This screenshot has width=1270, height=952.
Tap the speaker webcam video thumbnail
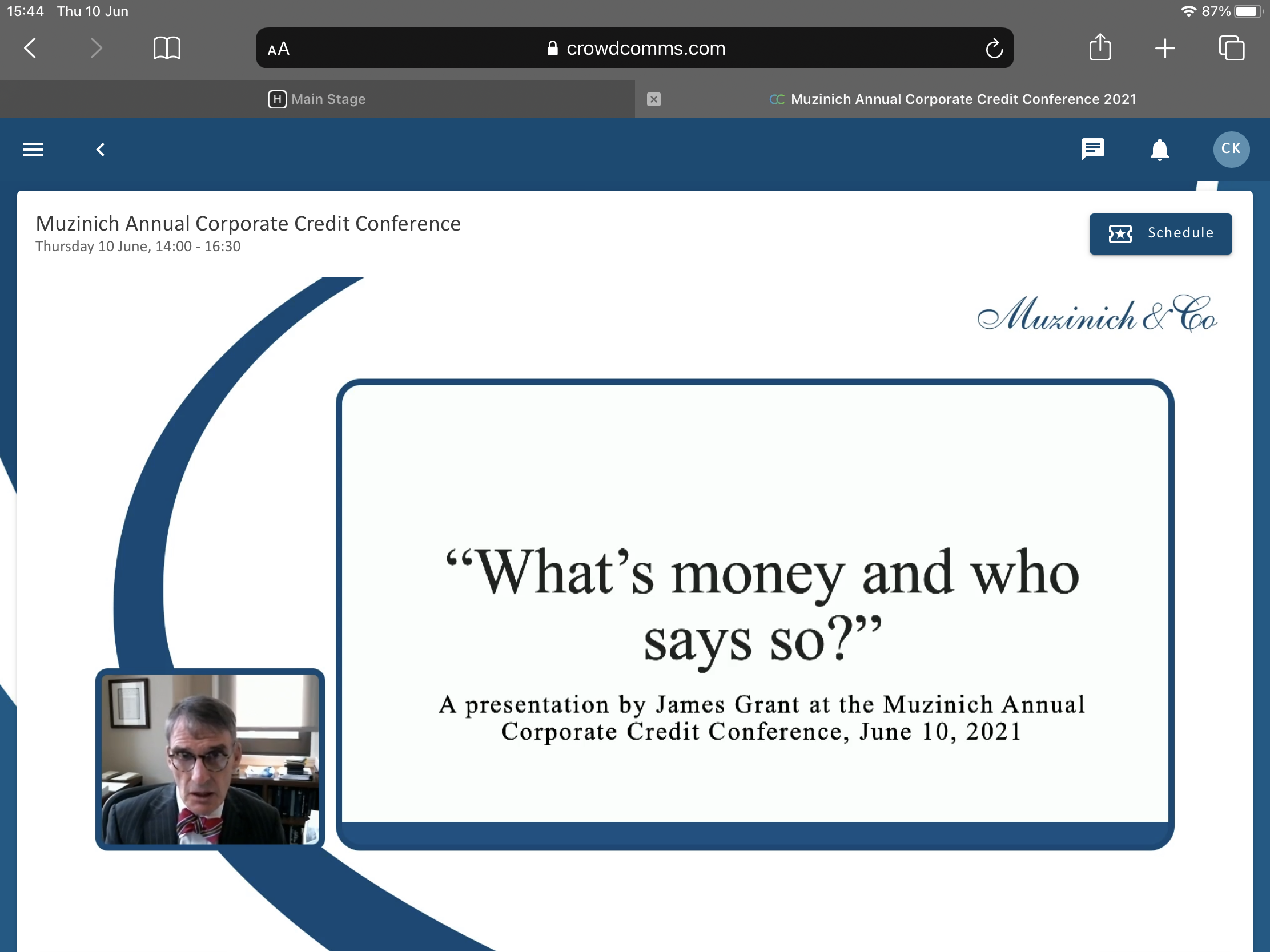(210, 759)
